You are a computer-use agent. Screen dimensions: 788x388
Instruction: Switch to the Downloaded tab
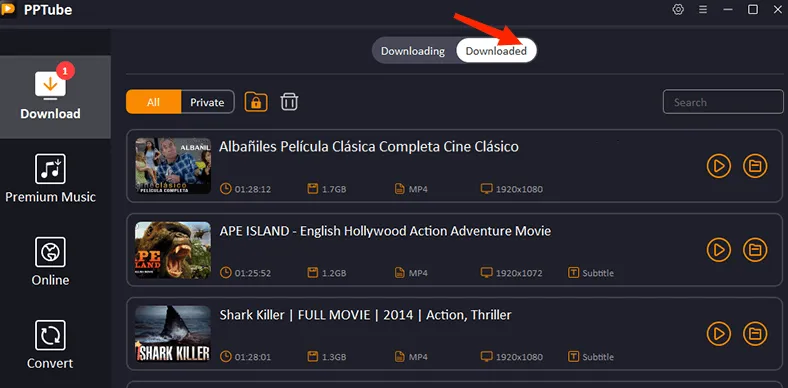(496, 51)
